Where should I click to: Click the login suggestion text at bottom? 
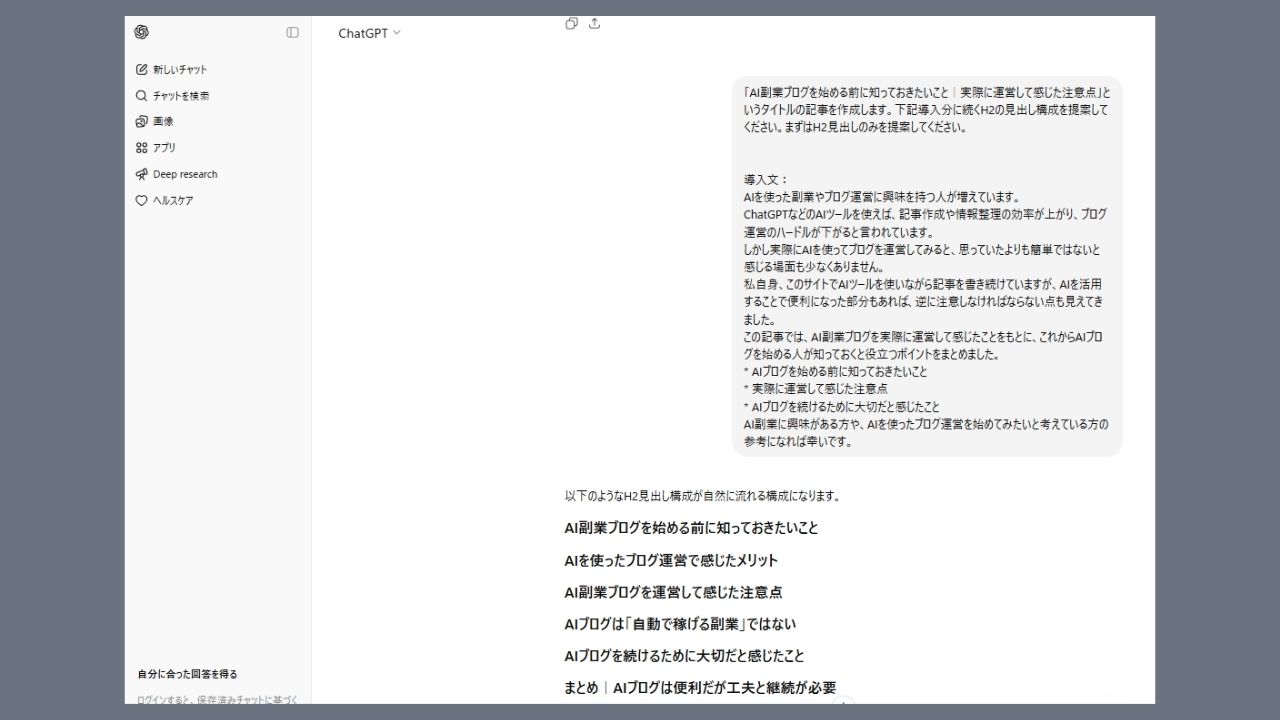[213, 700]
